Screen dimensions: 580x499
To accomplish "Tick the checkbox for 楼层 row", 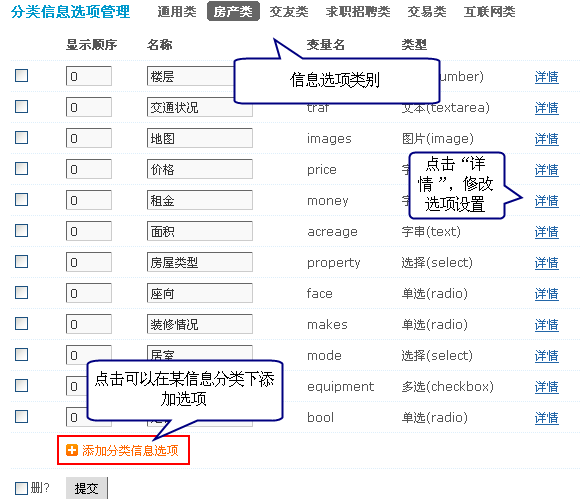I will [21, 75].
